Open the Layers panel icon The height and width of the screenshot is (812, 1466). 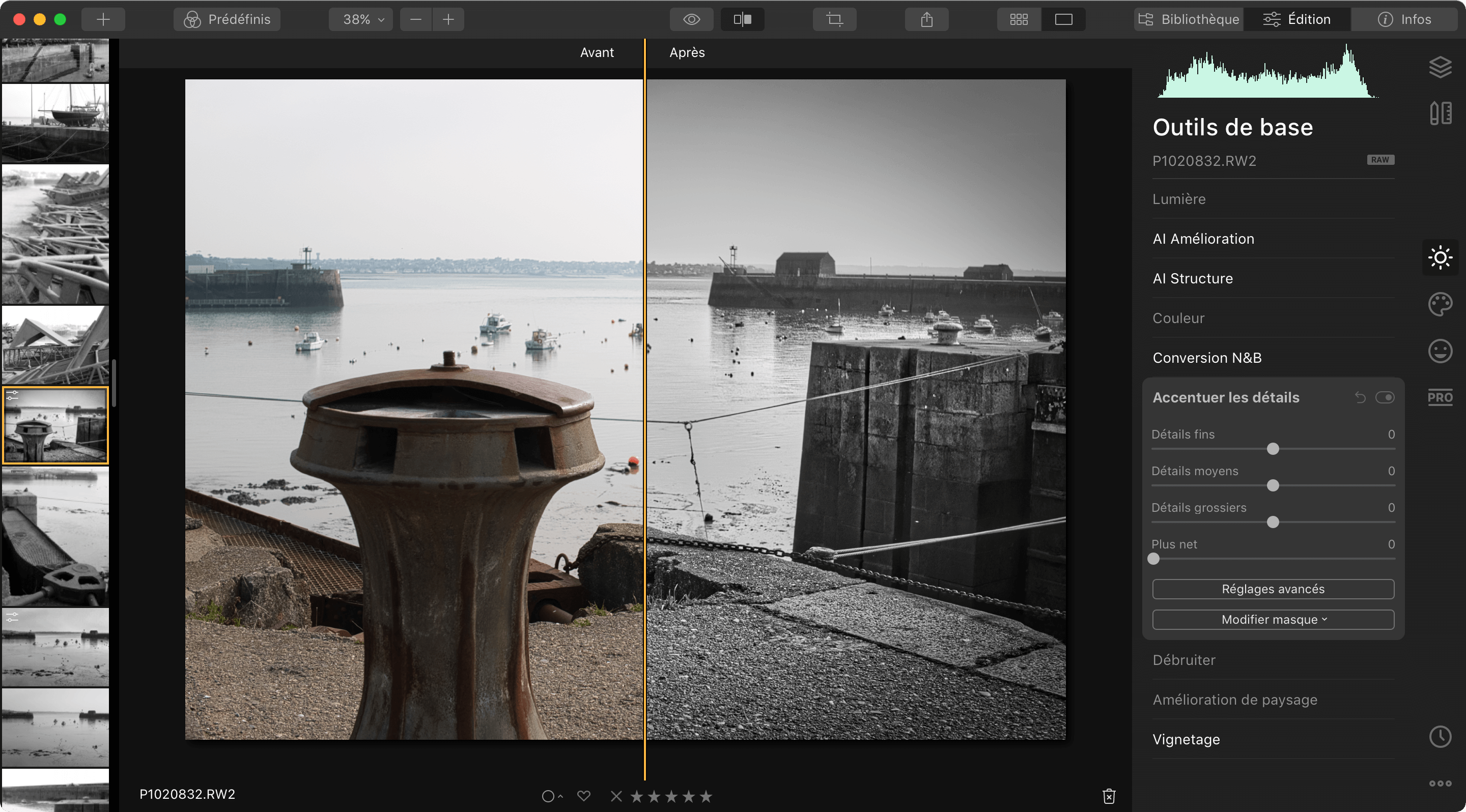pos(1440,67)
